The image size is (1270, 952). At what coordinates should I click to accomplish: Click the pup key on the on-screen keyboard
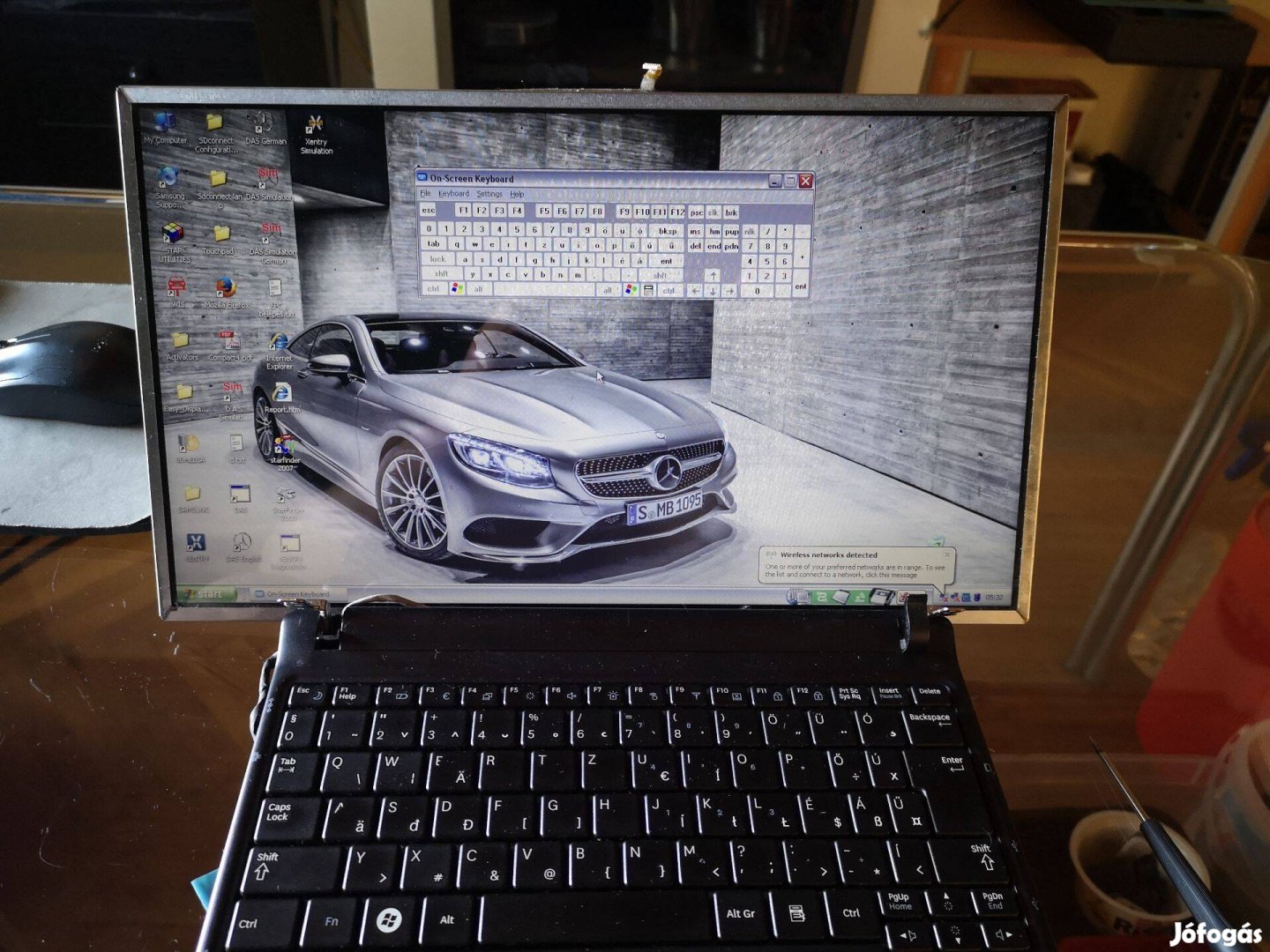click(x=732, y=231)
